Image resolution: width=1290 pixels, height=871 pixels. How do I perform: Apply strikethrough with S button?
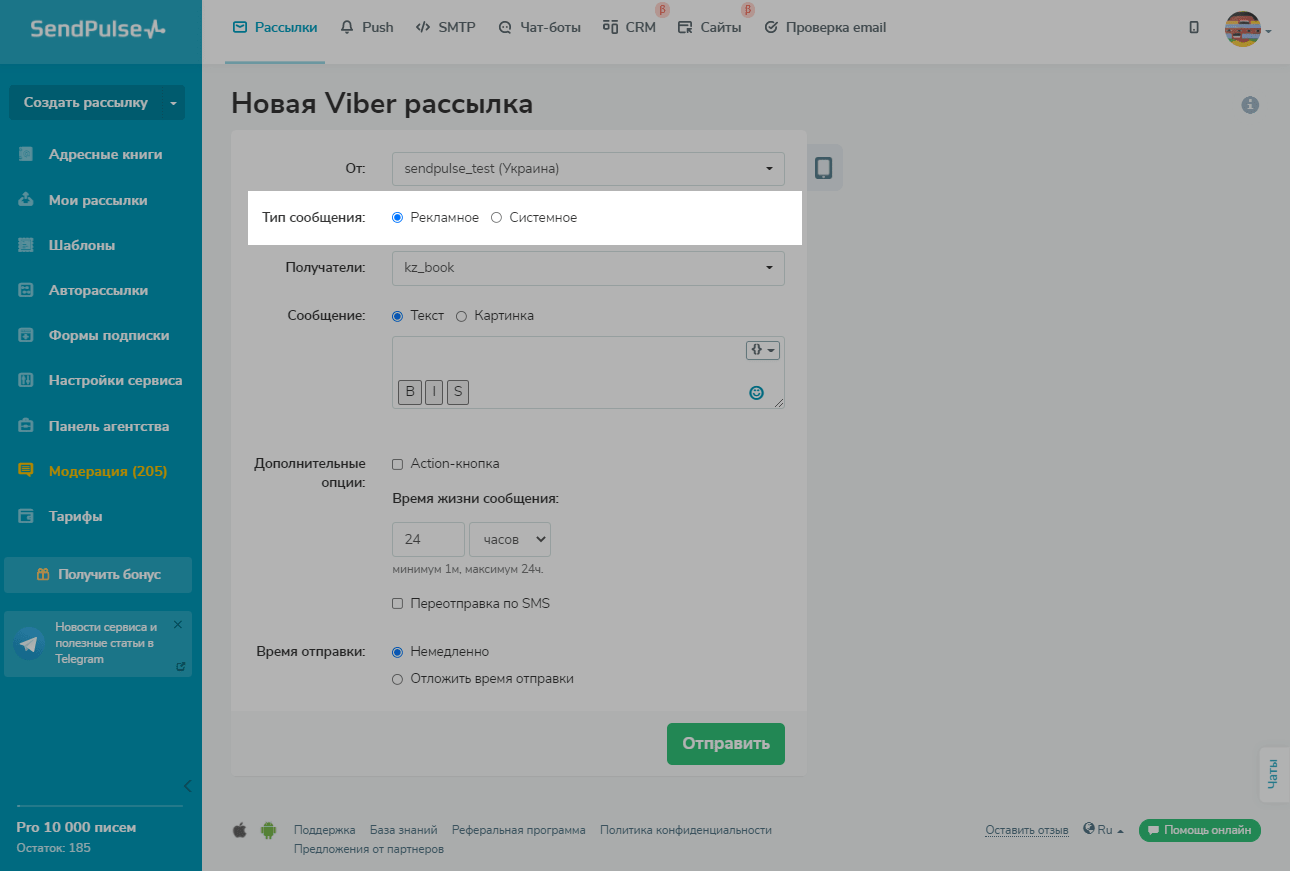pyautogui.click(x=458, y=392)
